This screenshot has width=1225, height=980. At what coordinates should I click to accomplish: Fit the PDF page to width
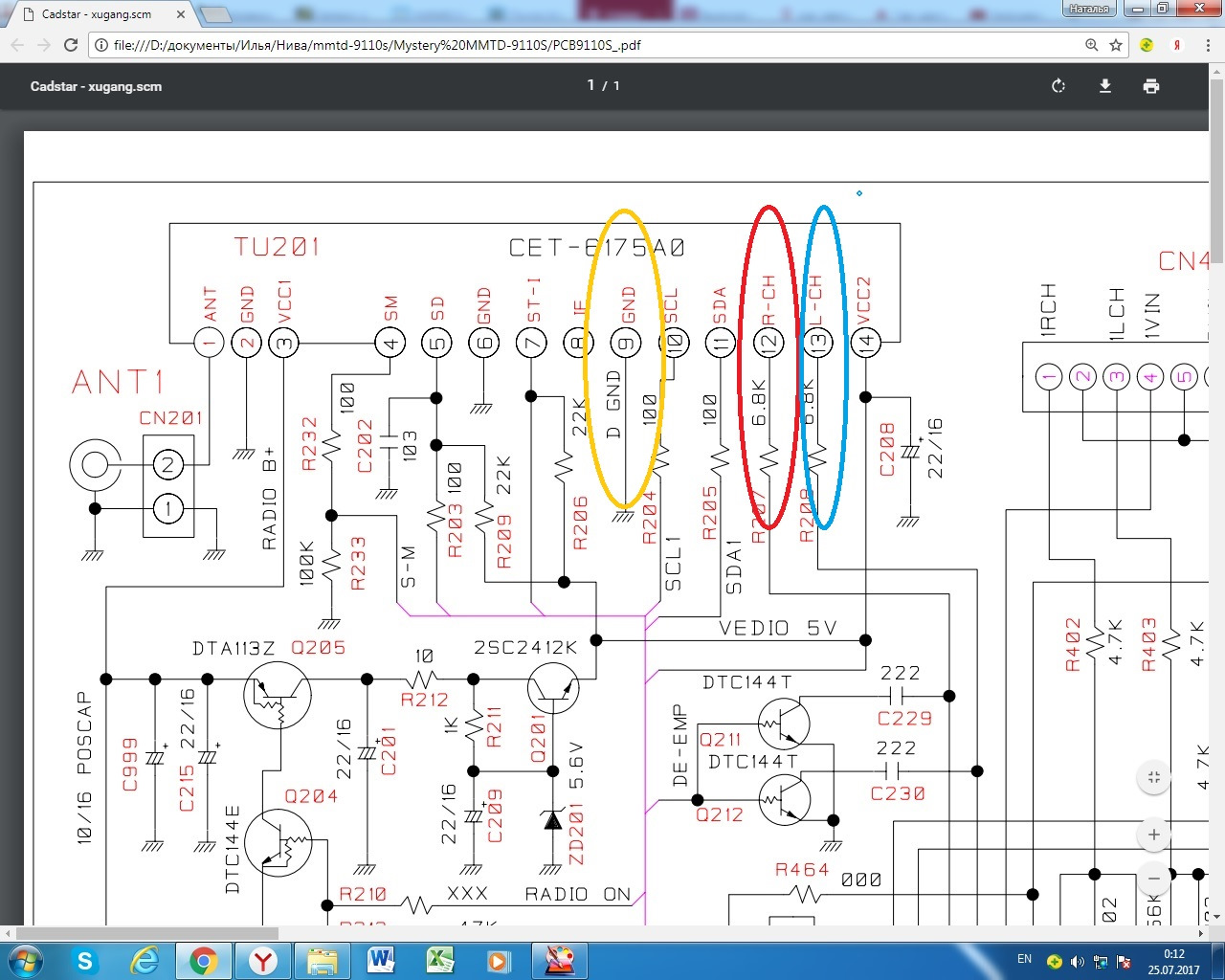(x=1154, y=777)
